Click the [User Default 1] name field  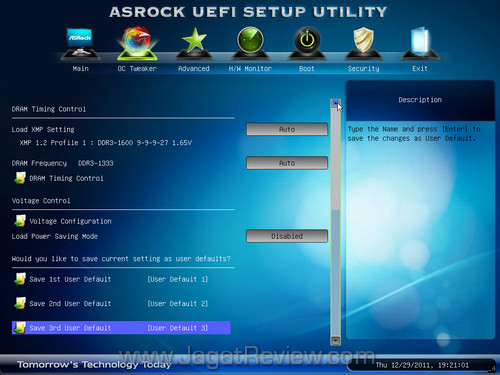coord(178,279)
